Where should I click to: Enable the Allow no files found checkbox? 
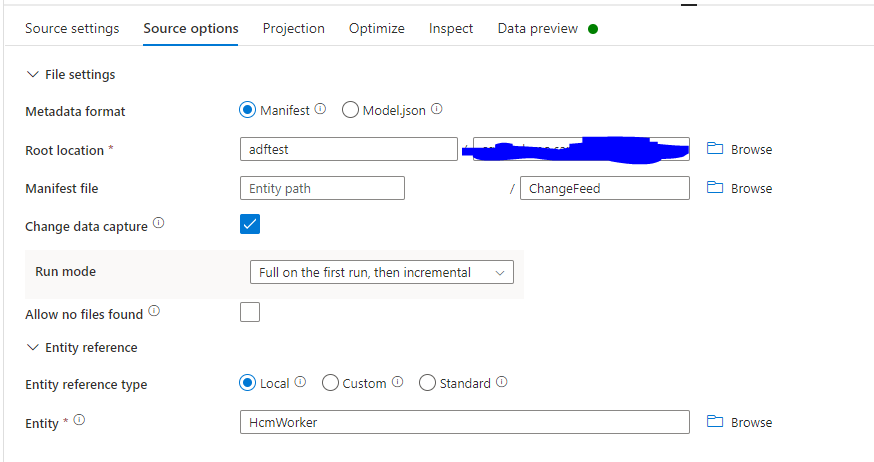[x=250, y=313]
